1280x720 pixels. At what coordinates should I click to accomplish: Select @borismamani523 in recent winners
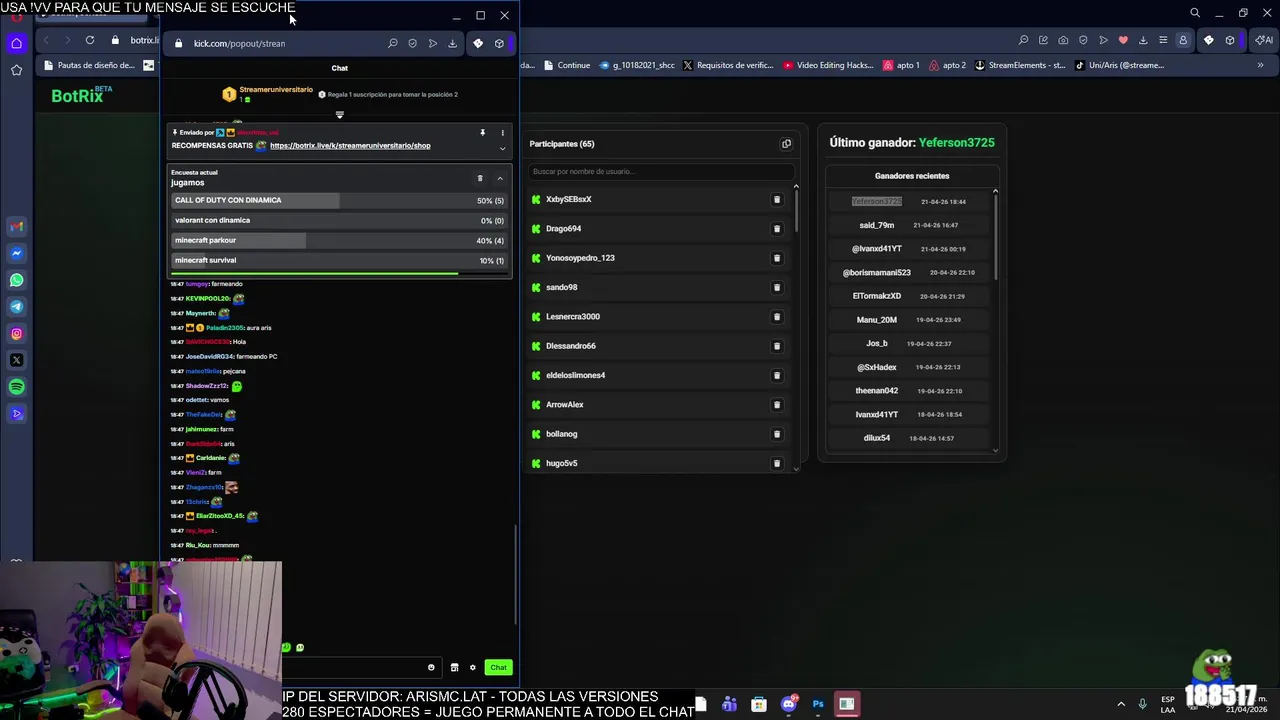click(x=876, y=272)
